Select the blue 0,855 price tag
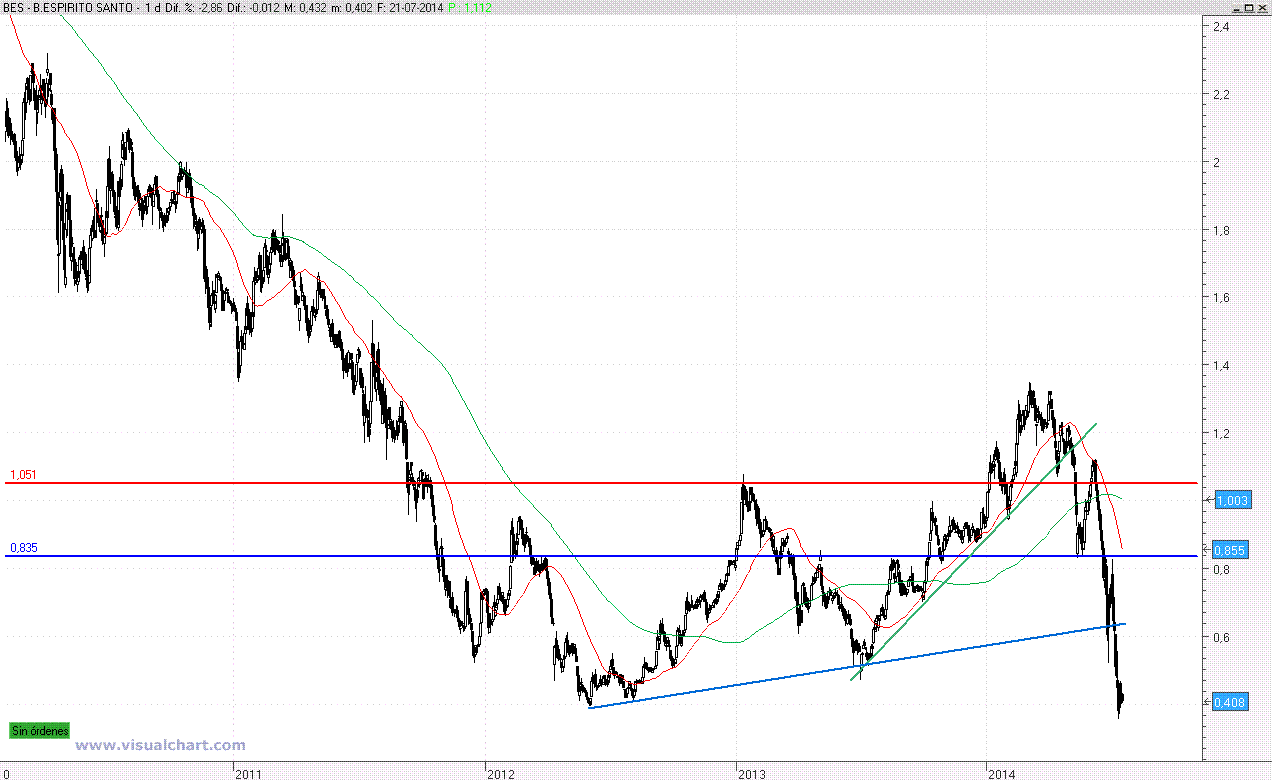 1232,550
